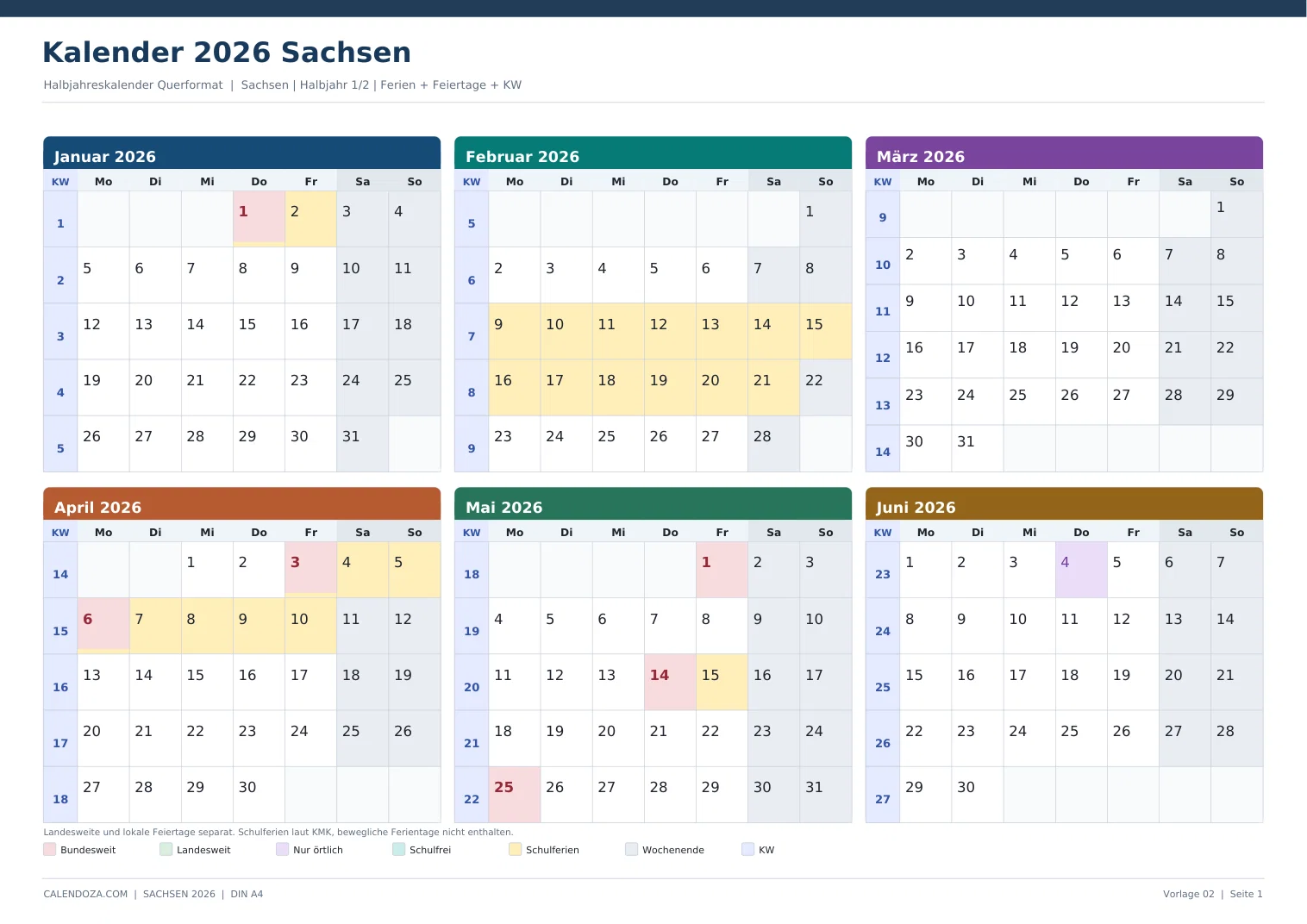The height and width of the screenshot is (924, 1307).
Task: Click the Kalender 2026 Sachsen title
Action: coord(227,53)
